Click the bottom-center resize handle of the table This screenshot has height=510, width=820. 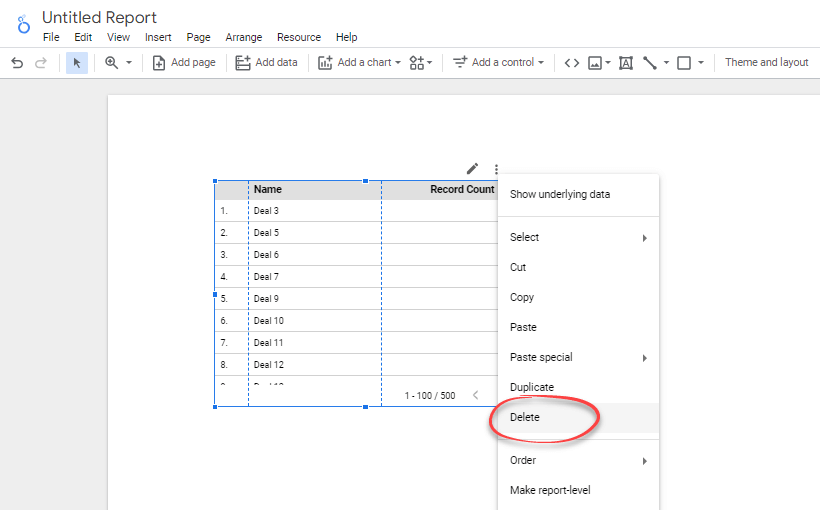coord(366,407)
